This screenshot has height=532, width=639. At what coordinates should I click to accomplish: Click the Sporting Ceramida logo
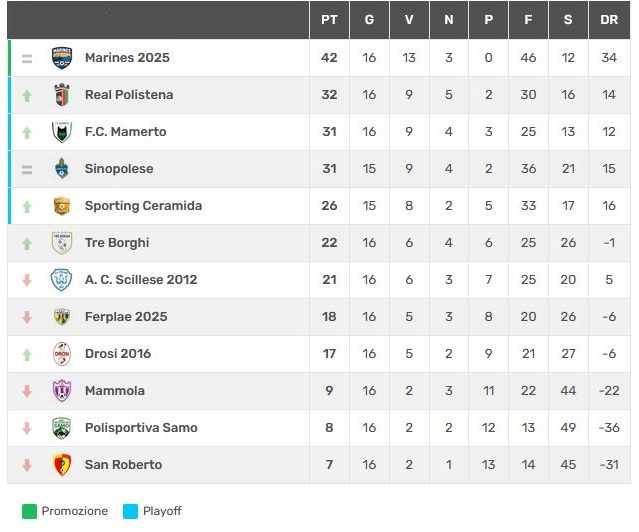(62, 206)
